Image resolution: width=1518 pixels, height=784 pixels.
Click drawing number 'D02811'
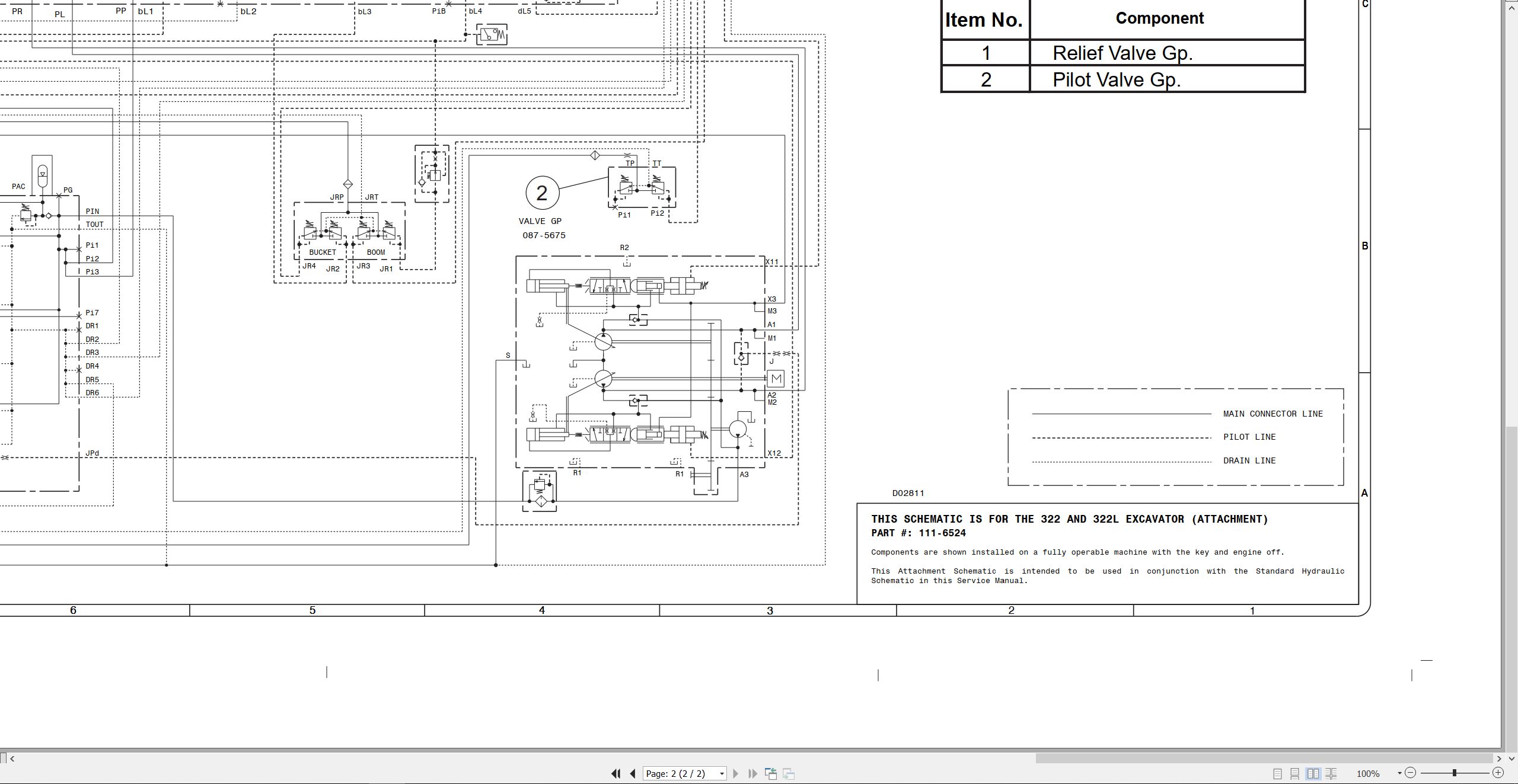coord(908,493)
